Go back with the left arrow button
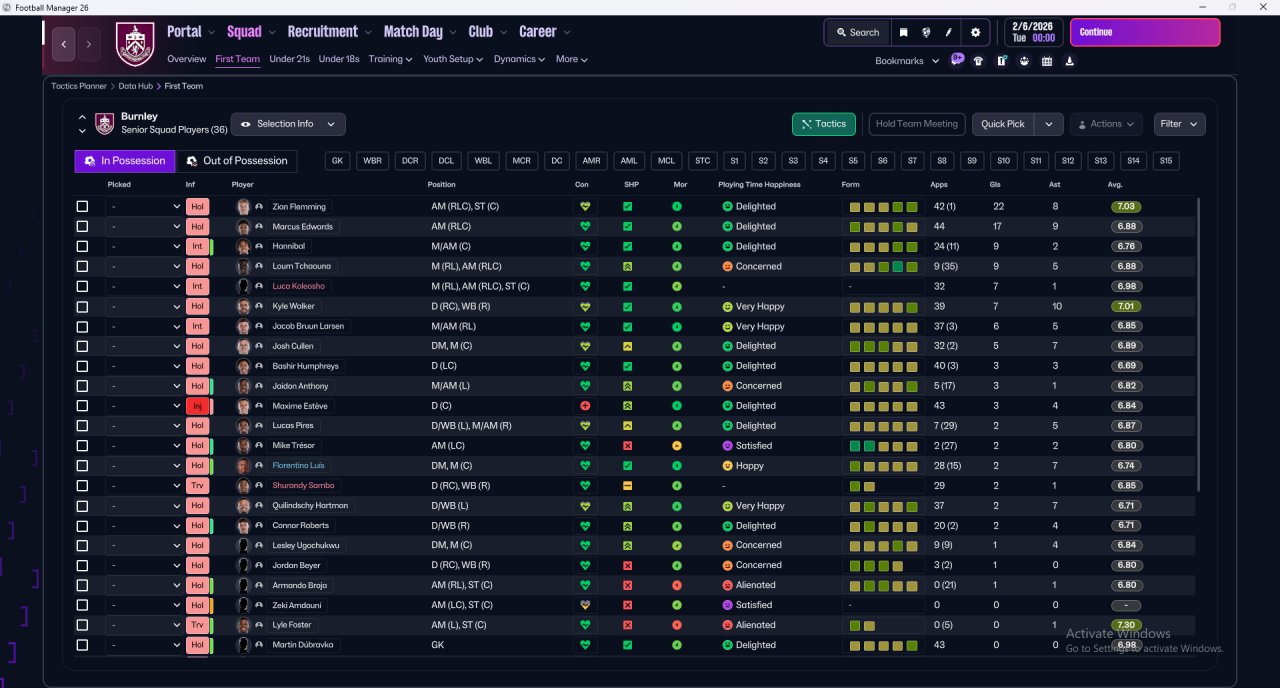Screen dimensions: 1280x688 coord(65,44)
